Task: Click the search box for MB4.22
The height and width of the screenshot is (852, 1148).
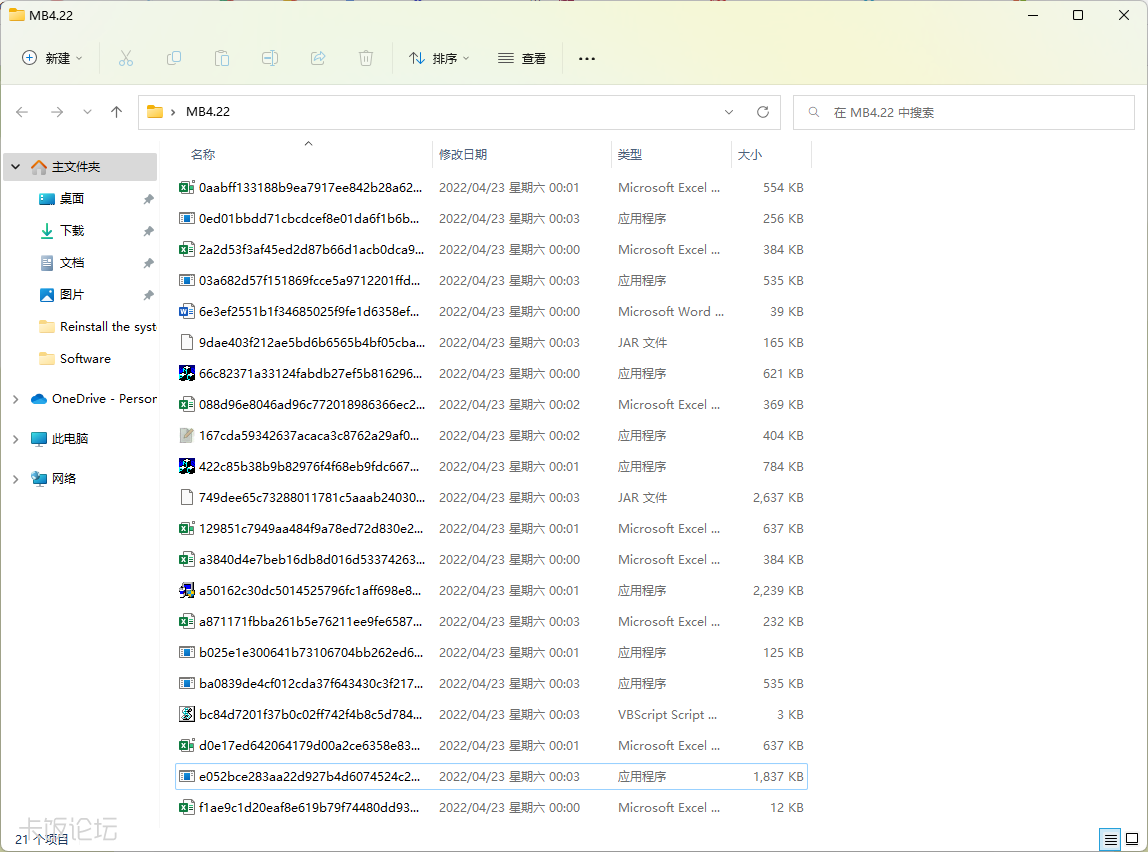Action: coord(963,113)
